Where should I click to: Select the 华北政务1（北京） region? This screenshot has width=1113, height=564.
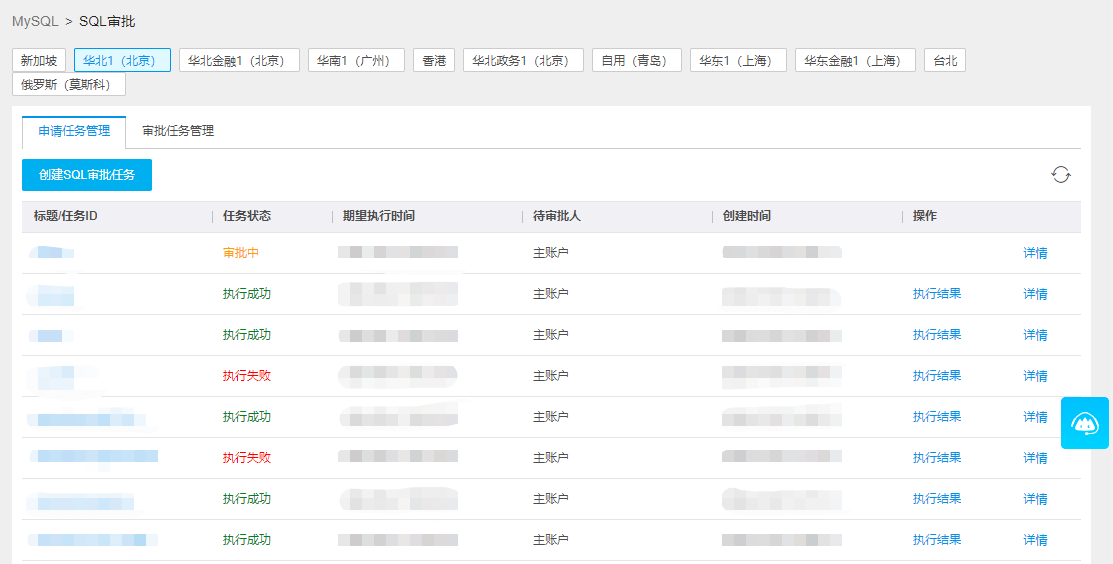point(523,61)
